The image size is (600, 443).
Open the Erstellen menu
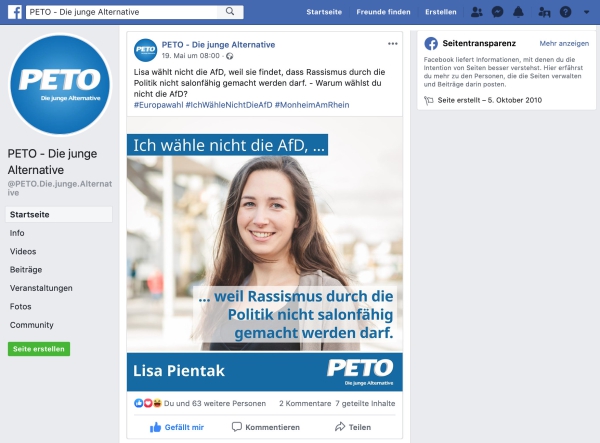pyautogui.click(x=440, y=12)
